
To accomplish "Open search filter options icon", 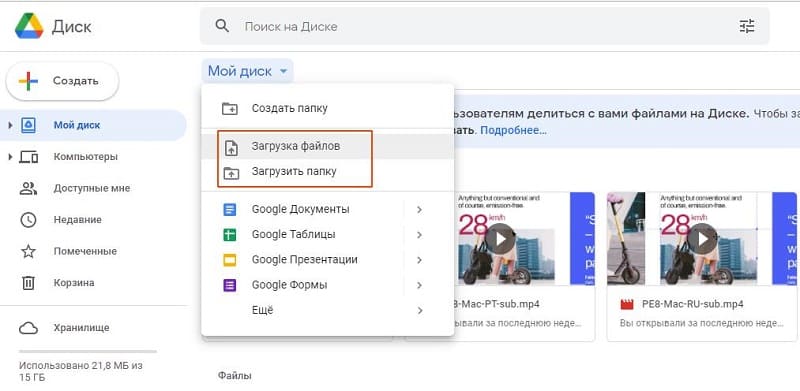I will pos(746,26).
